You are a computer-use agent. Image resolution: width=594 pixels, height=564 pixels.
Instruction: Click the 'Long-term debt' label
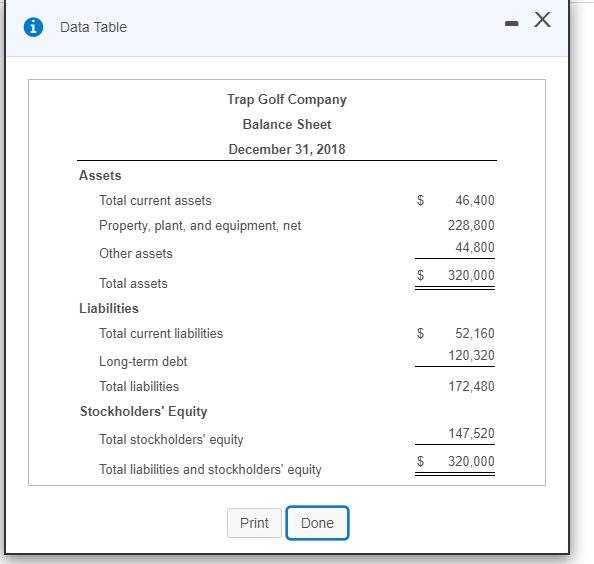(143, 361)
